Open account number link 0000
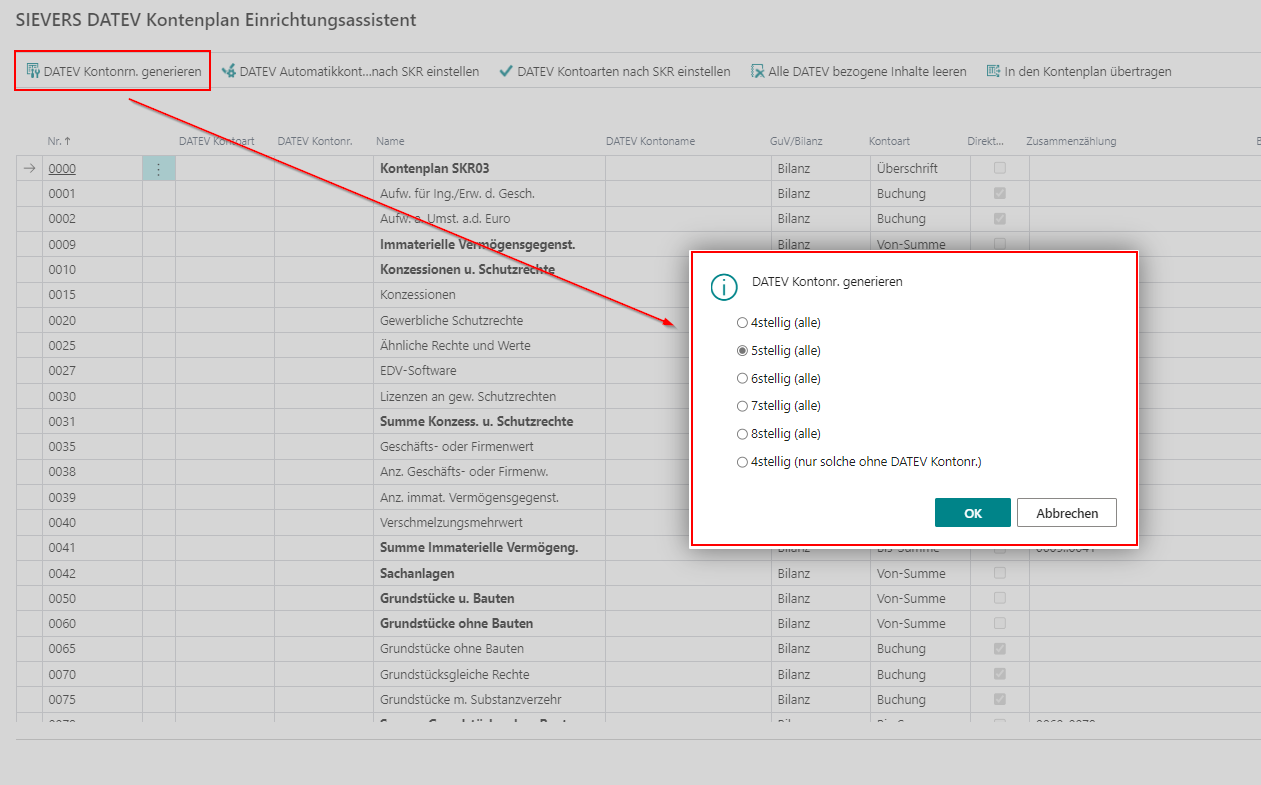 pyautogui.click(x=62, y=169)
